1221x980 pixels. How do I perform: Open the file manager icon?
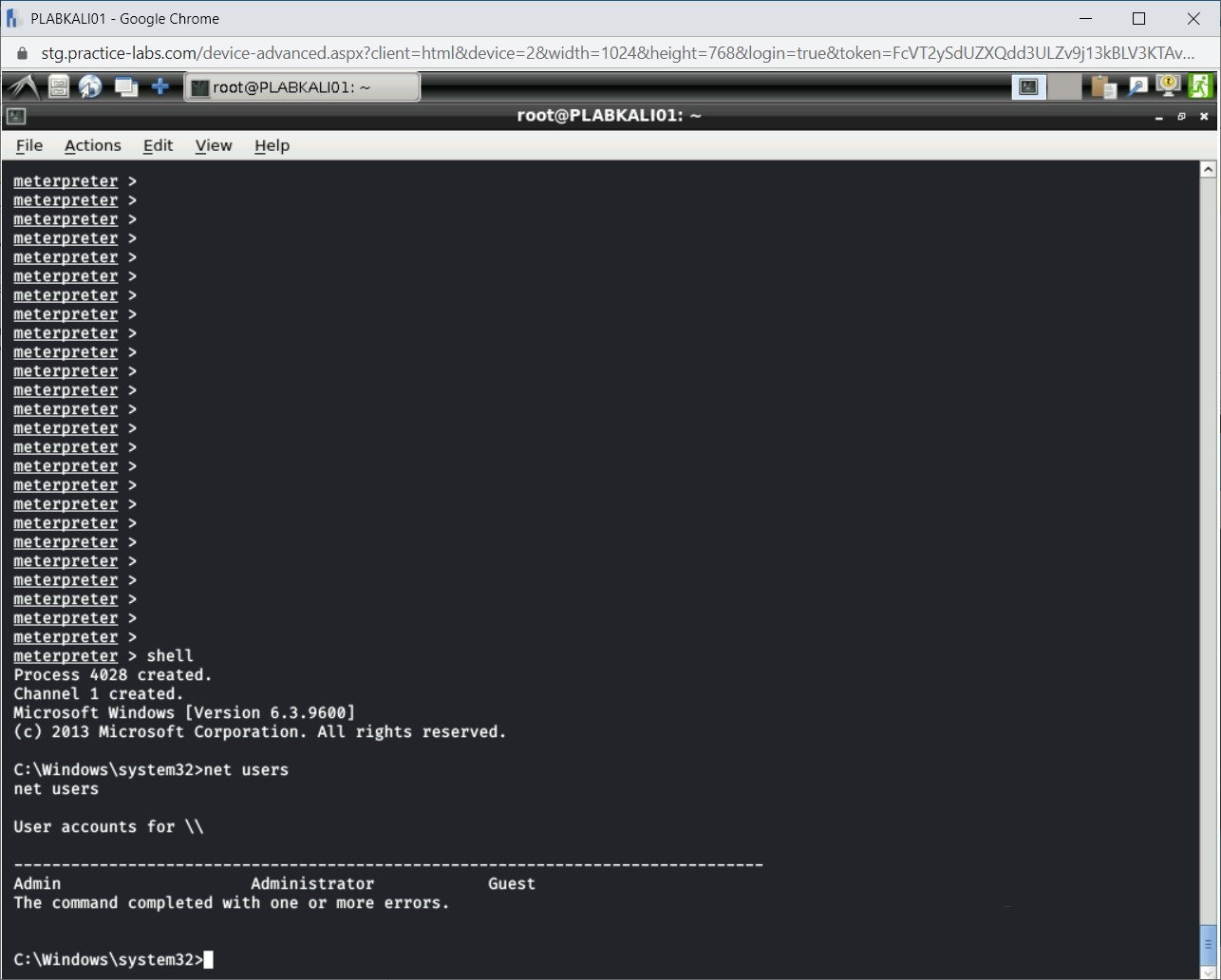coord(57,85)
